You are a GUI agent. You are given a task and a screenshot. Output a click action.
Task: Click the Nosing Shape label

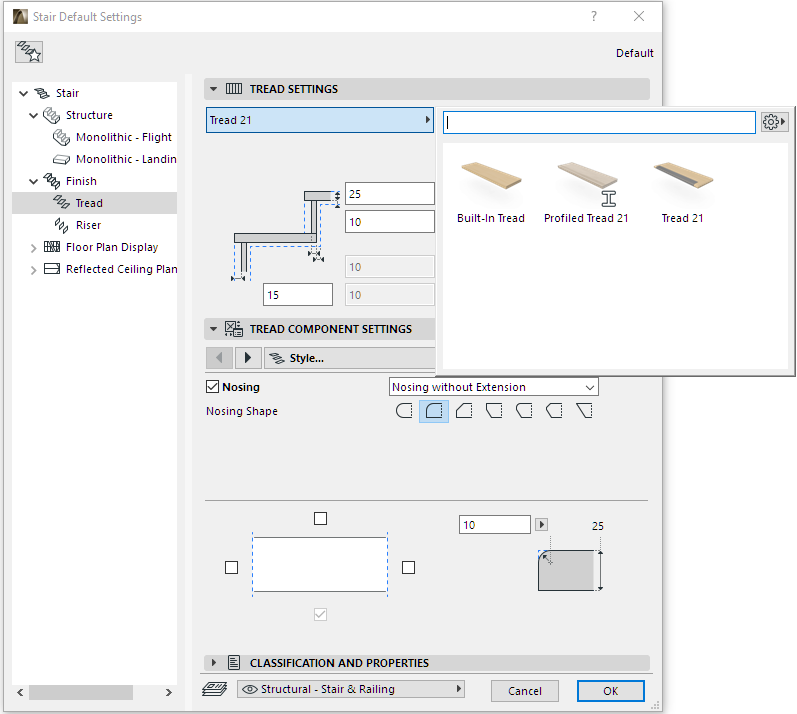tap(241, 411)
